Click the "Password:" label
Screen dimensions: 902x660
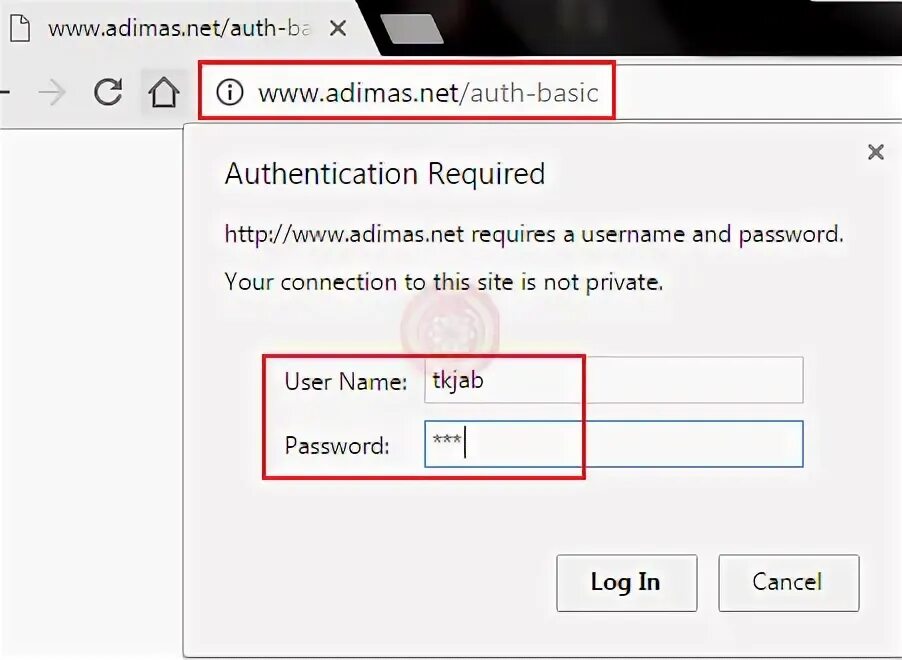pos(337,445)
